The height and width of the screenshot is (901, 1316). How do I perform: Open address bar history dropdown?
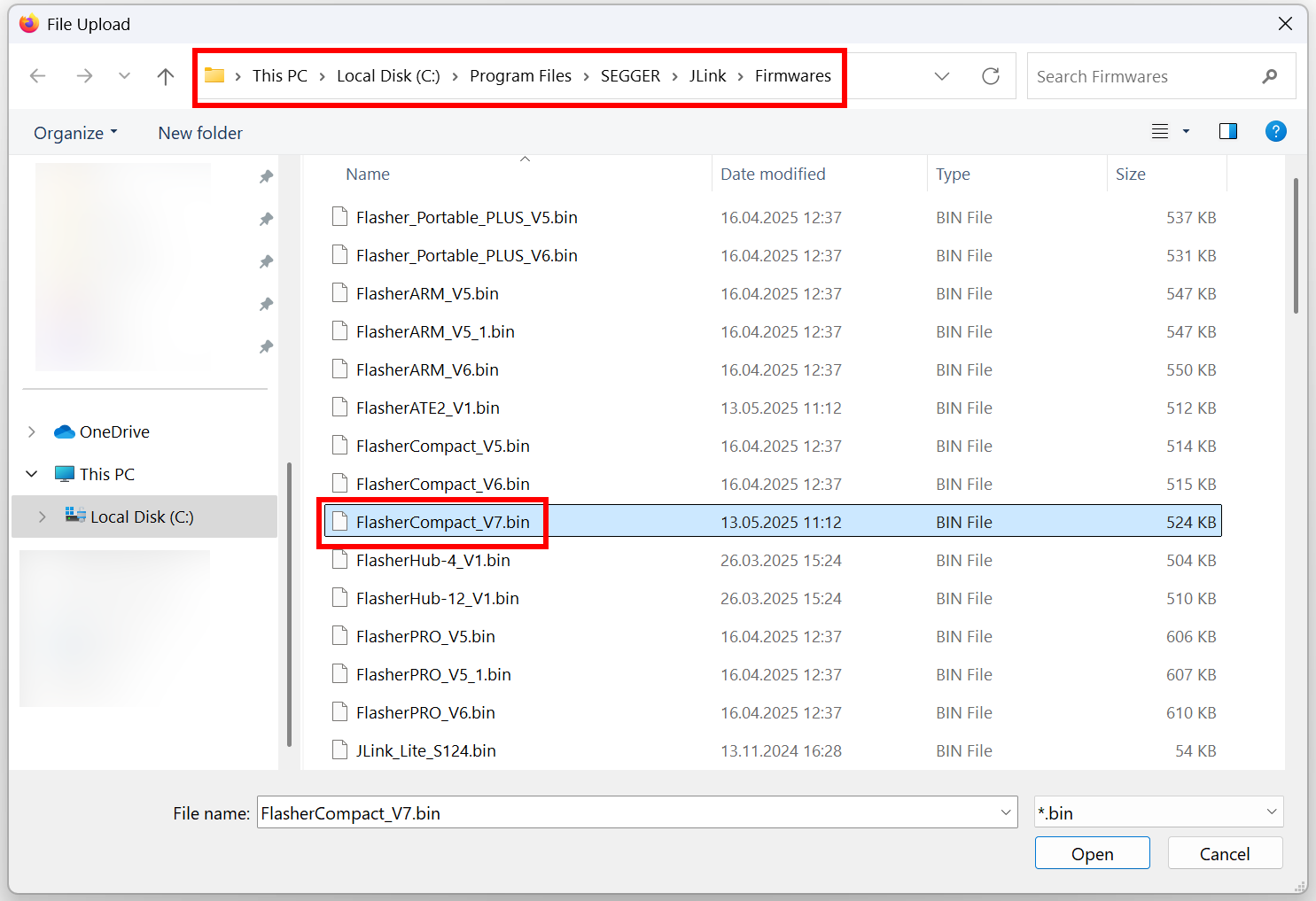click(x=942, y=76)
